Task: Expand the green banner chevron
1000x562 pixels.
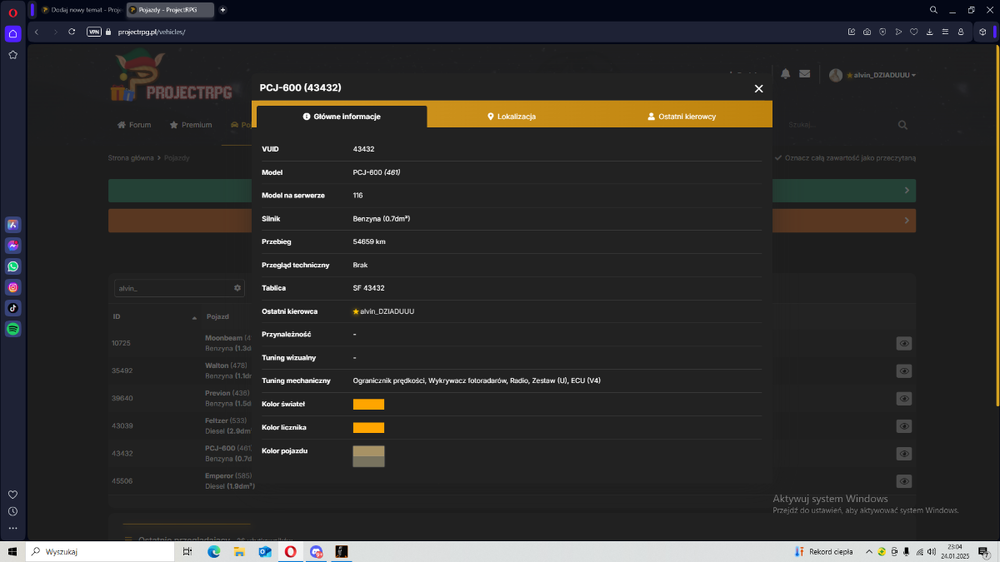Action: (x=906, y=190)
